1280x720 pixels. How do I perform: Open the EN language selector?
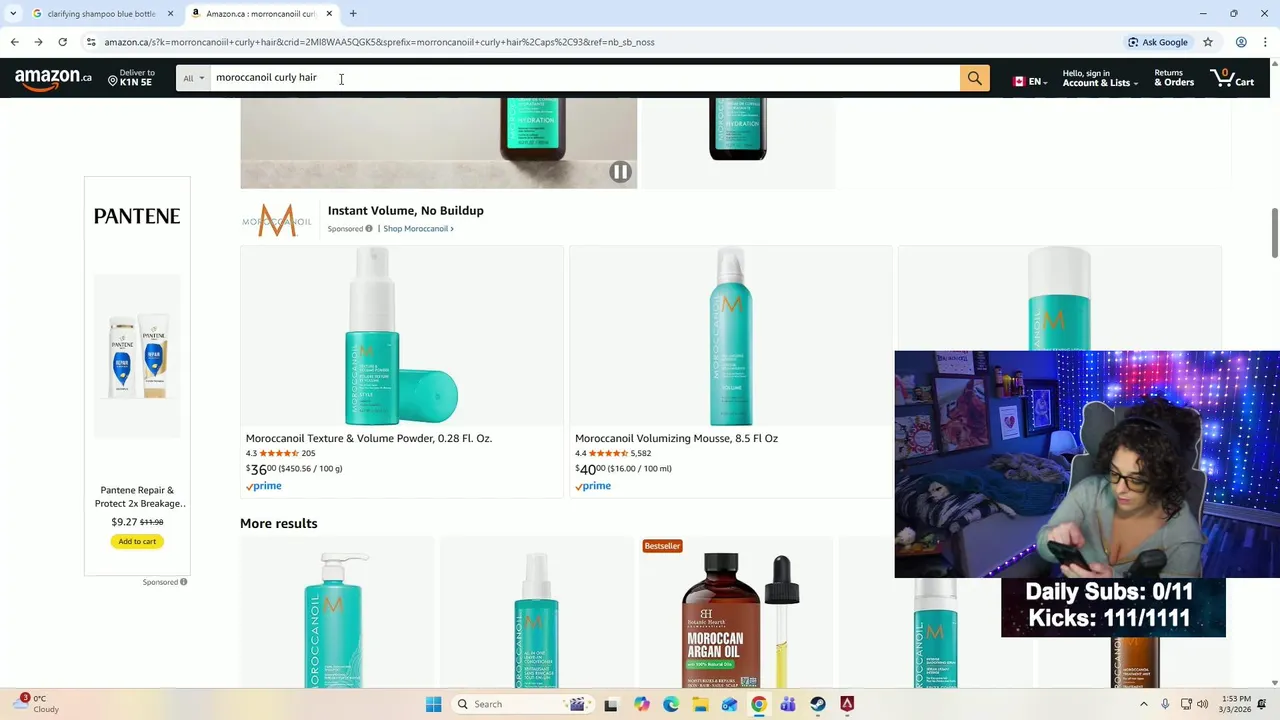tap(1029, 81)
